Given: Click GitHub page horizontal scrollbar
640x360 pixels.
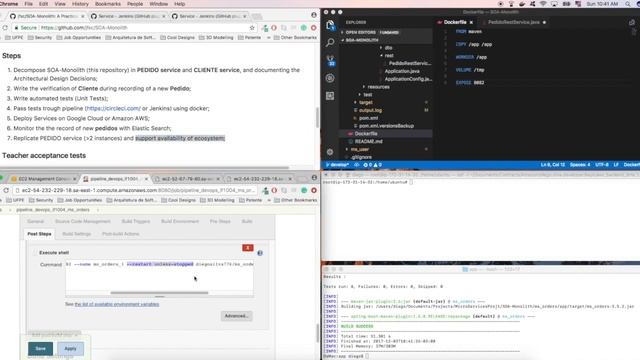Looking at the screenshot, I should click(x=144, y=167).
